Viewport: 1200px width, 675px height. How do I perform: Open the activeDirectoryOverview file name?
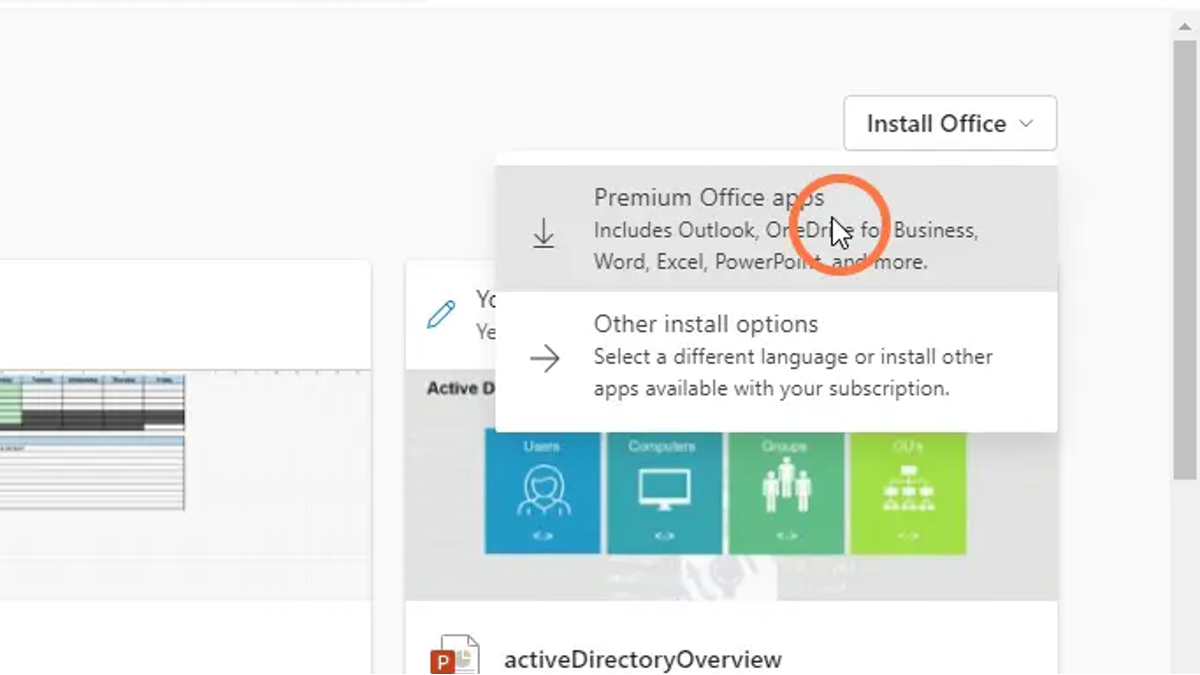coord(643,659)
